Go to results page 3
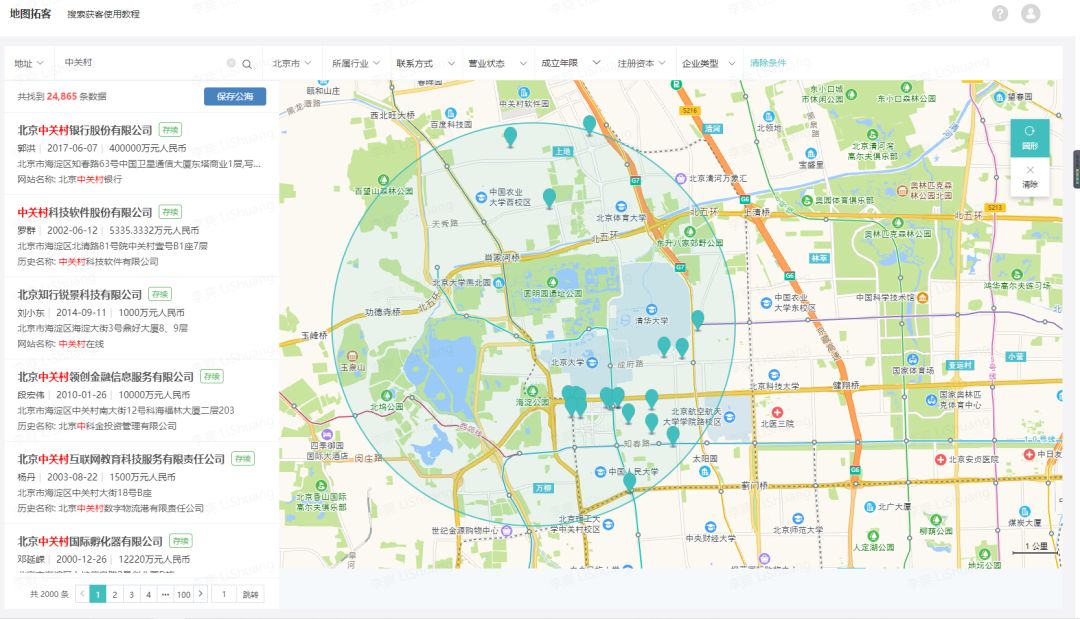The height and width of the screenshot is (619, 1080). (132, 594)
